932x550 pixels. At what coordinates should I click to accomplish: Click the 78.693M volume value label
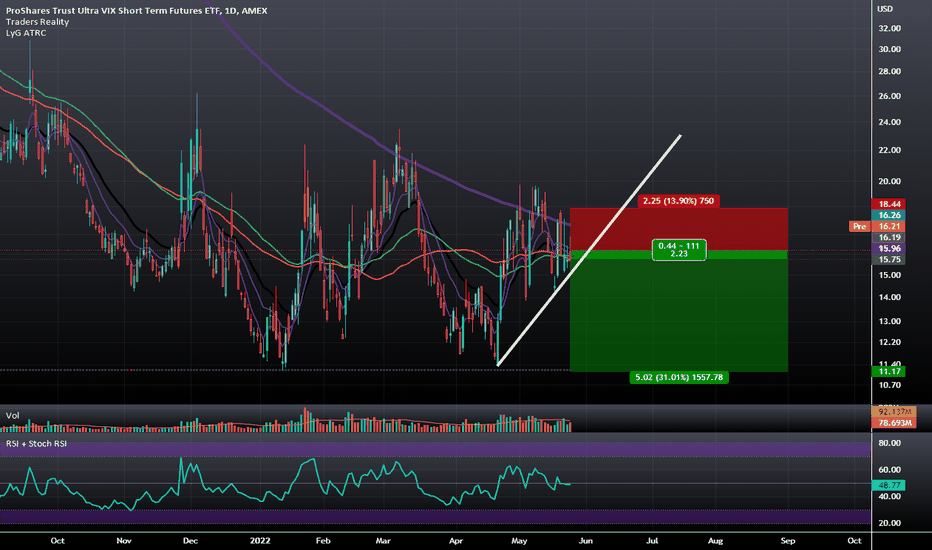[894, 423]
